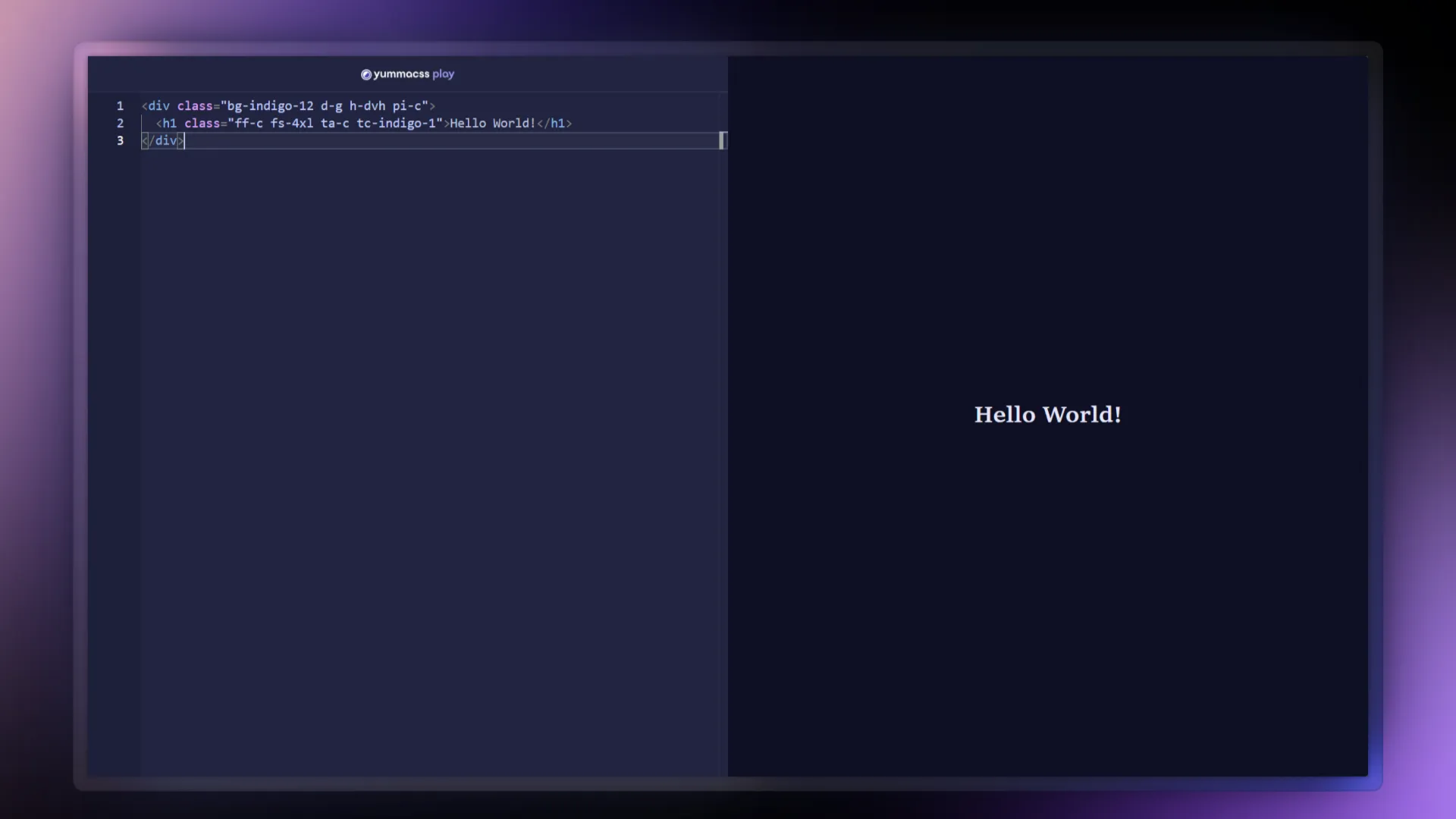This screenshot has height=819, width=1456.
Task: Click the yummacss logo icon
Action: point(366,74)
